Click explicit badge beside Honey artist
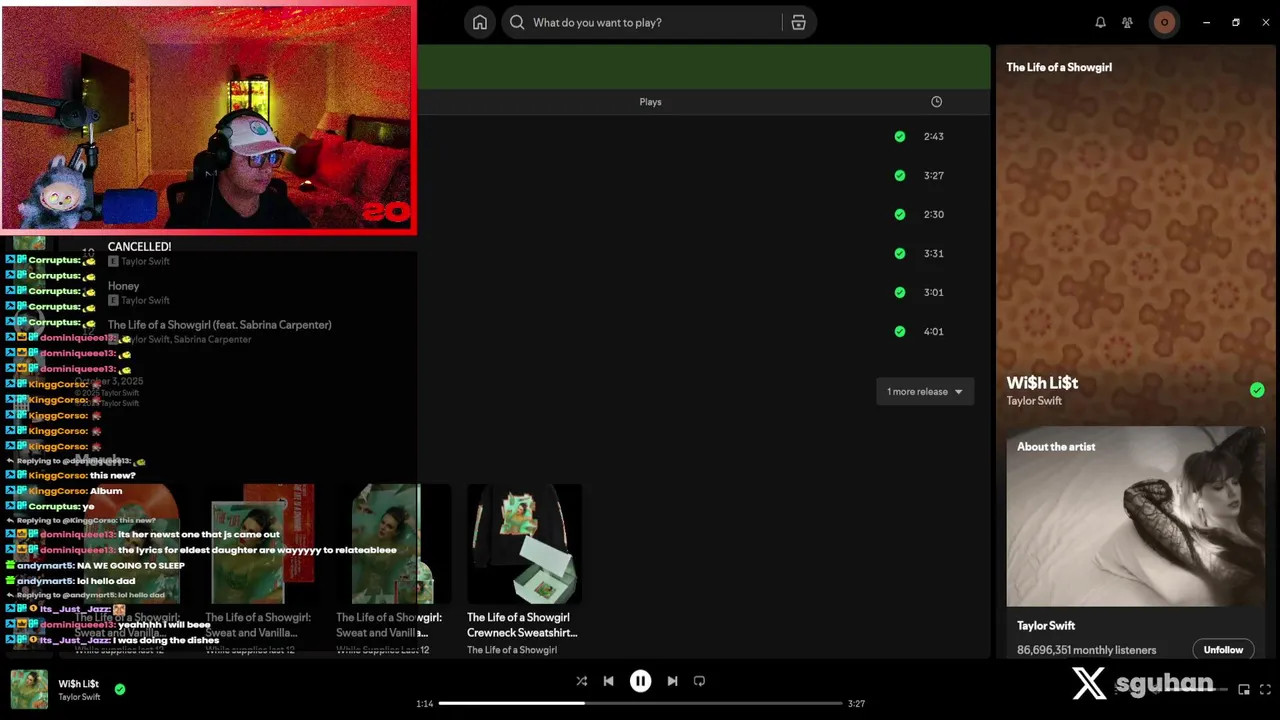The width and height of the screenshot is (1280, 720). pyautogui.click(x=113, y=300)
